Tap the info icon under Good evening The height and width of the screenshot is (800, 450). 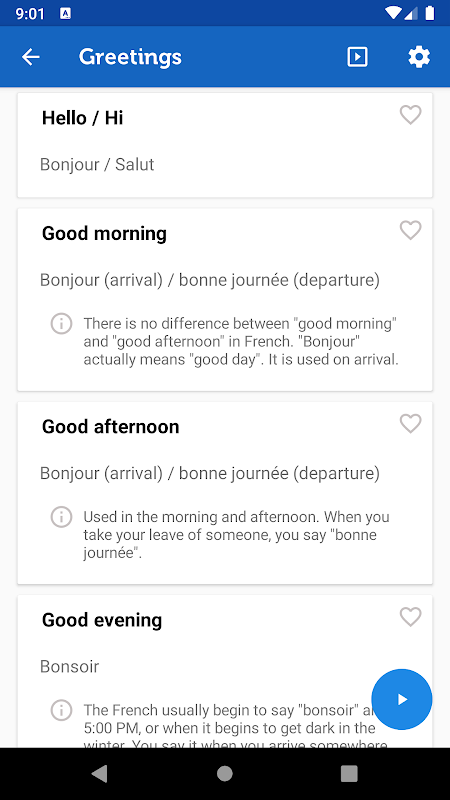(x=61, y=710)
